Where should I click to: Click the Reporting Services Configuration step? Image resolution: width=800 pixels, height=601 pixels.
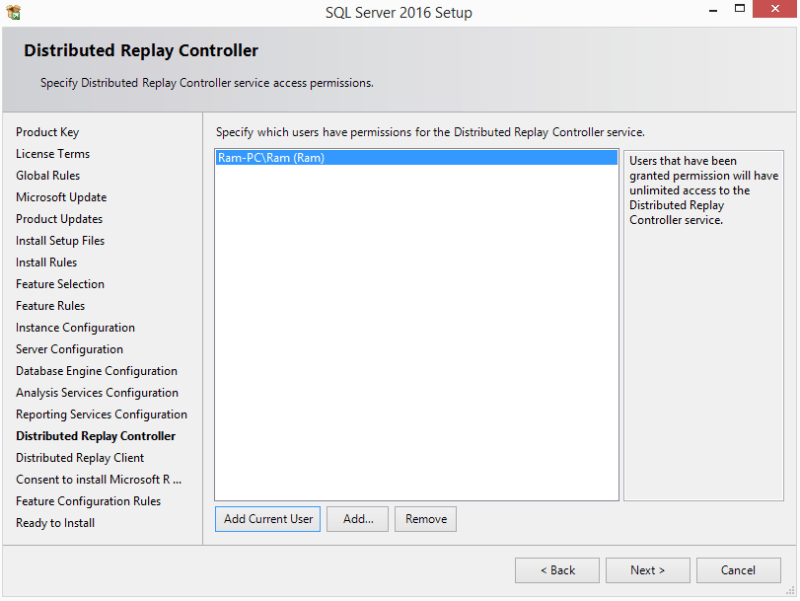(102, 414)
